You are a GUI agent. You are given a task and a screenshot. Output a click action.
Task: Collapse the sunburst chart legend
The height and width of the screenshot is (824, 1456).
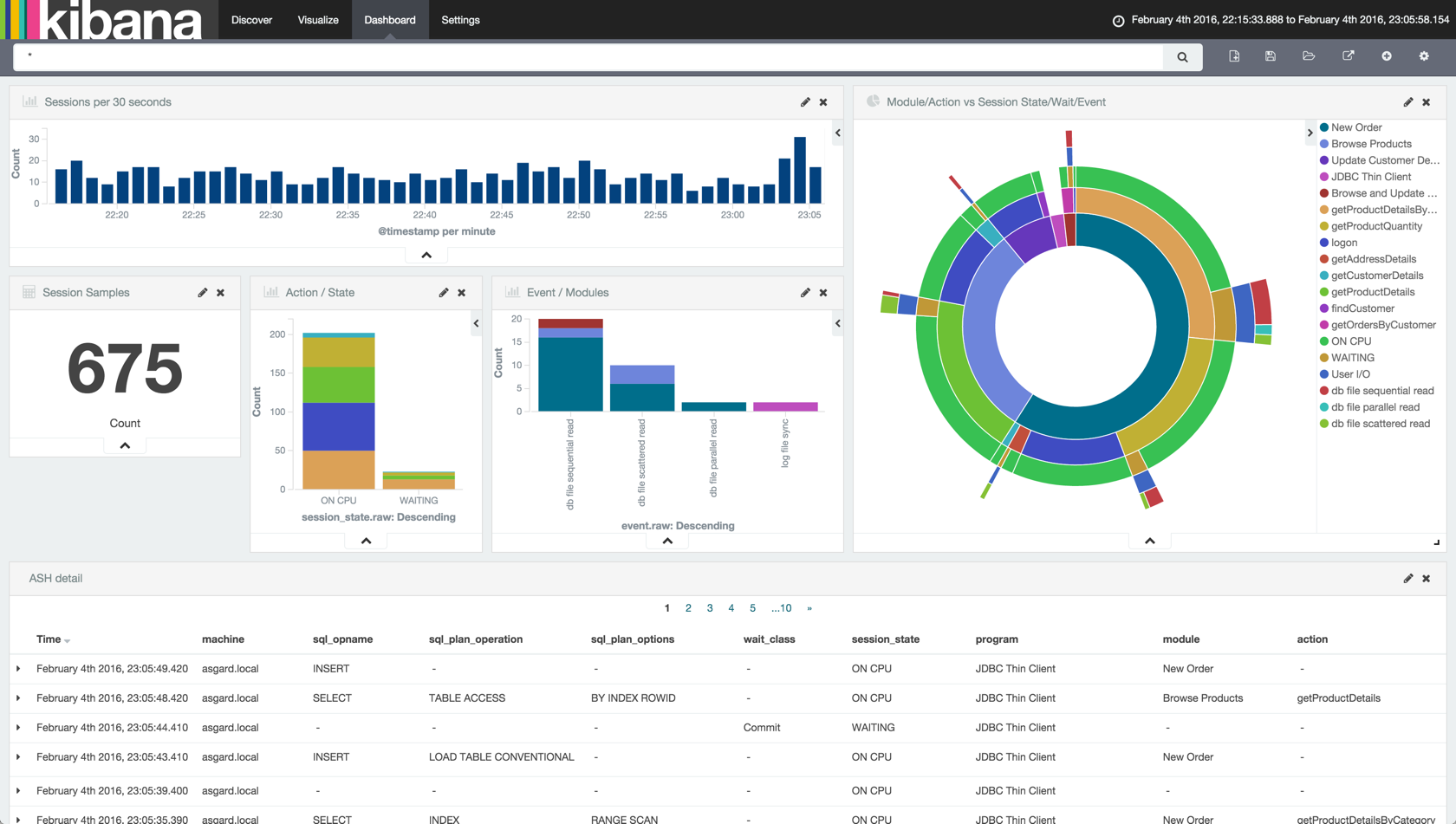click(x=1310, y=133)
